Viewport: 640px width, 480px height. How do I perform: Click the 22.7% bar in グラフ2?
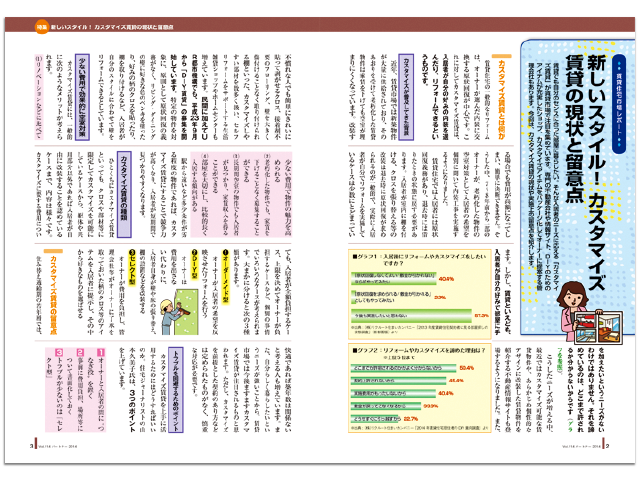(x=376, y=419)
